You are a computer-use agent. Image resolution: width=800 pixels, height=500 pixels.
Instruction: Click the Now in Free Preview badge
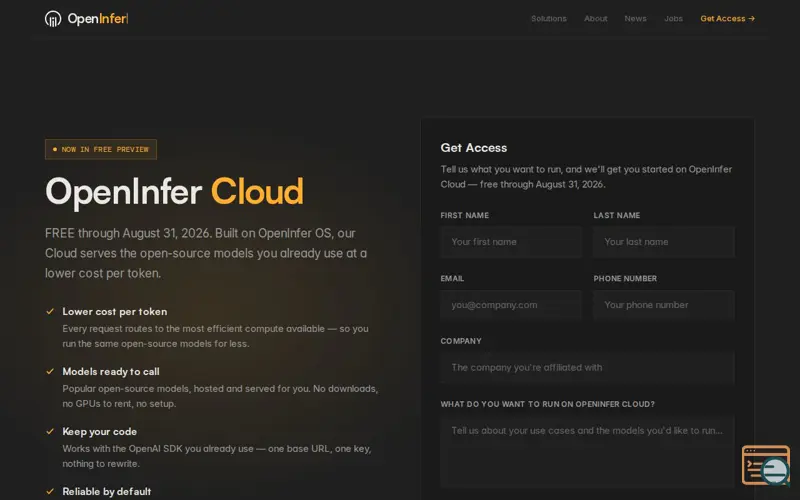pyautogui.click(x=101, y=149)
